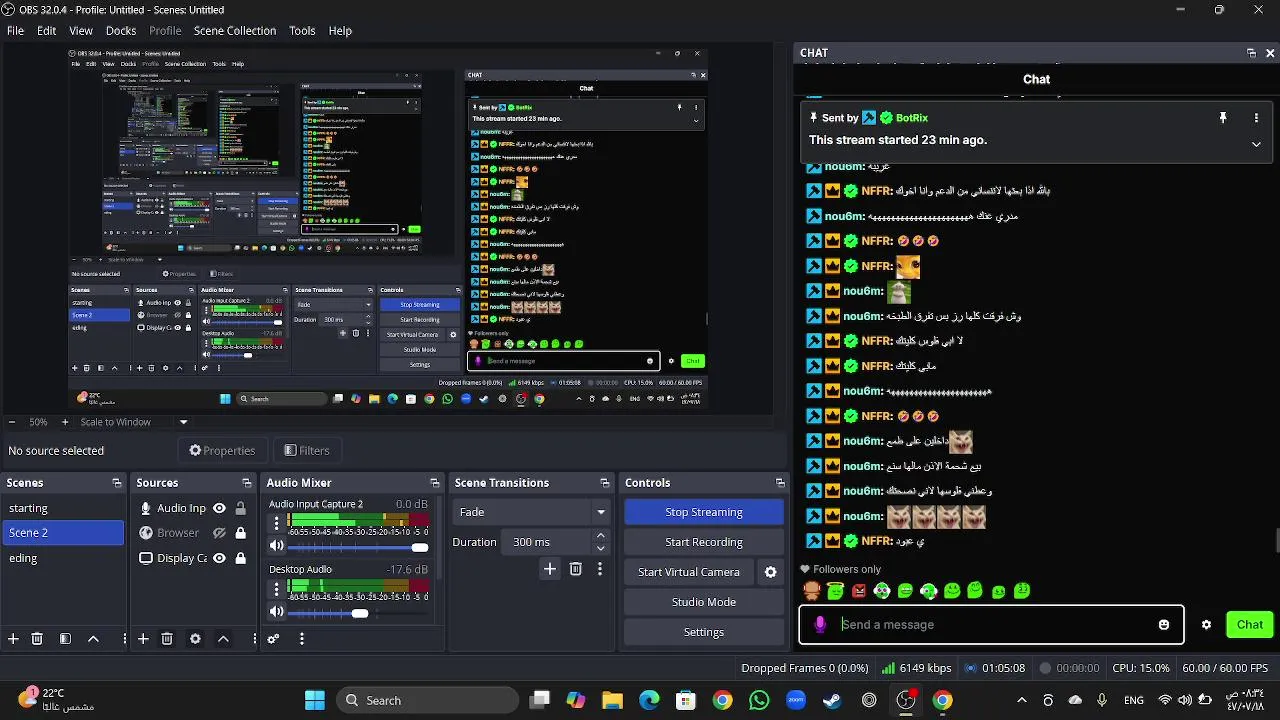Image resolution: width=1280 pixels, height=720 pixels.
Task: Unlock the Display Capture source
Action: pyautogui.click(x=240, y=558)
